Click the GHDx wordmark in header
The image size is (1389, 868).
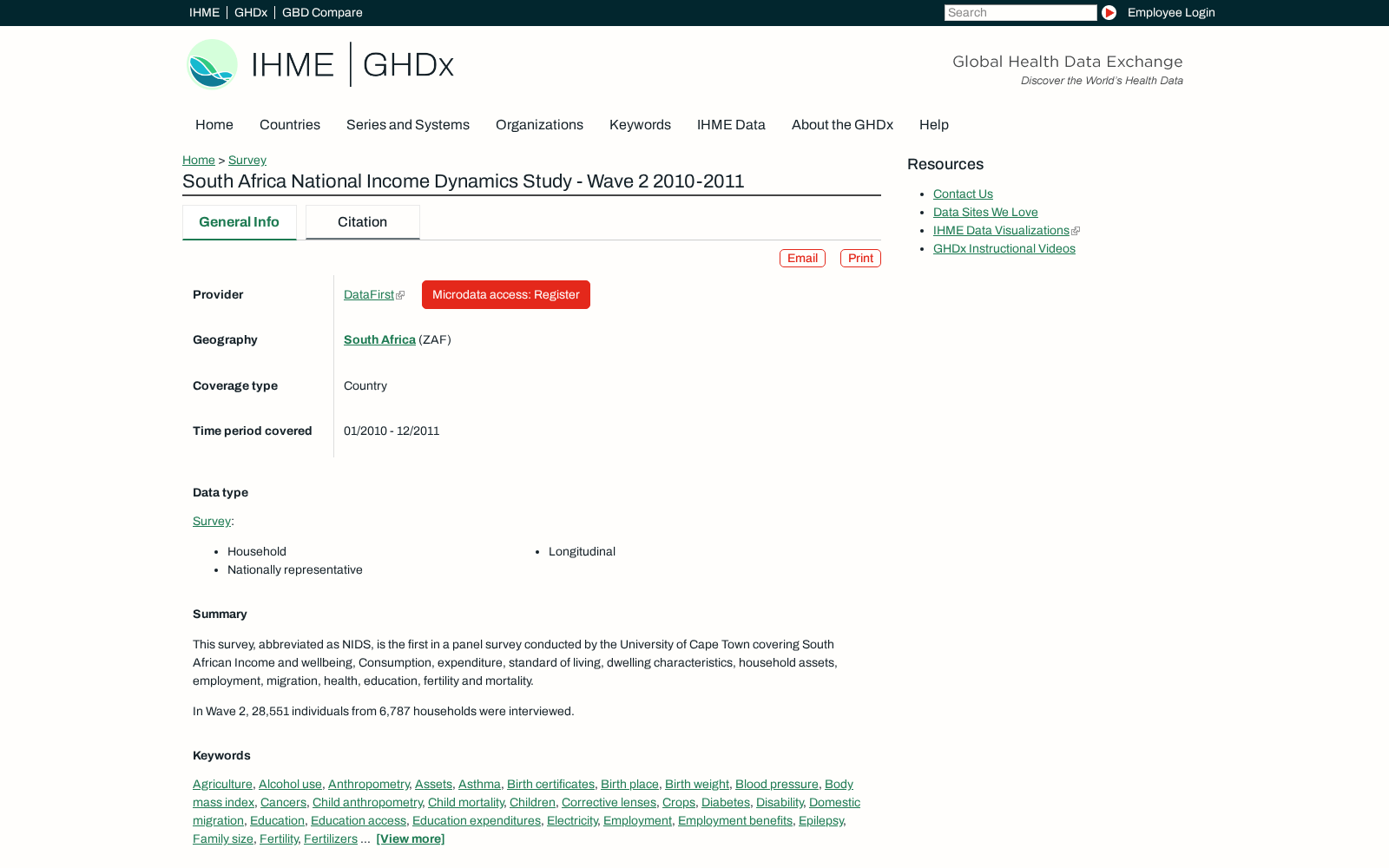[x=408, y=64]
